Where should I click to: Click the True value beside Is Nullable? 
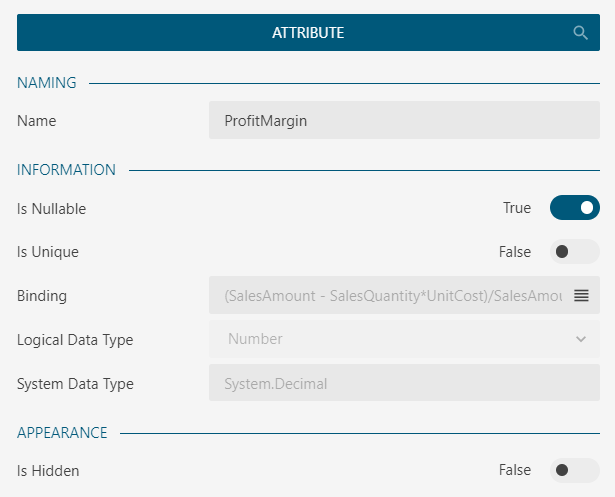(x=517, y=208)
